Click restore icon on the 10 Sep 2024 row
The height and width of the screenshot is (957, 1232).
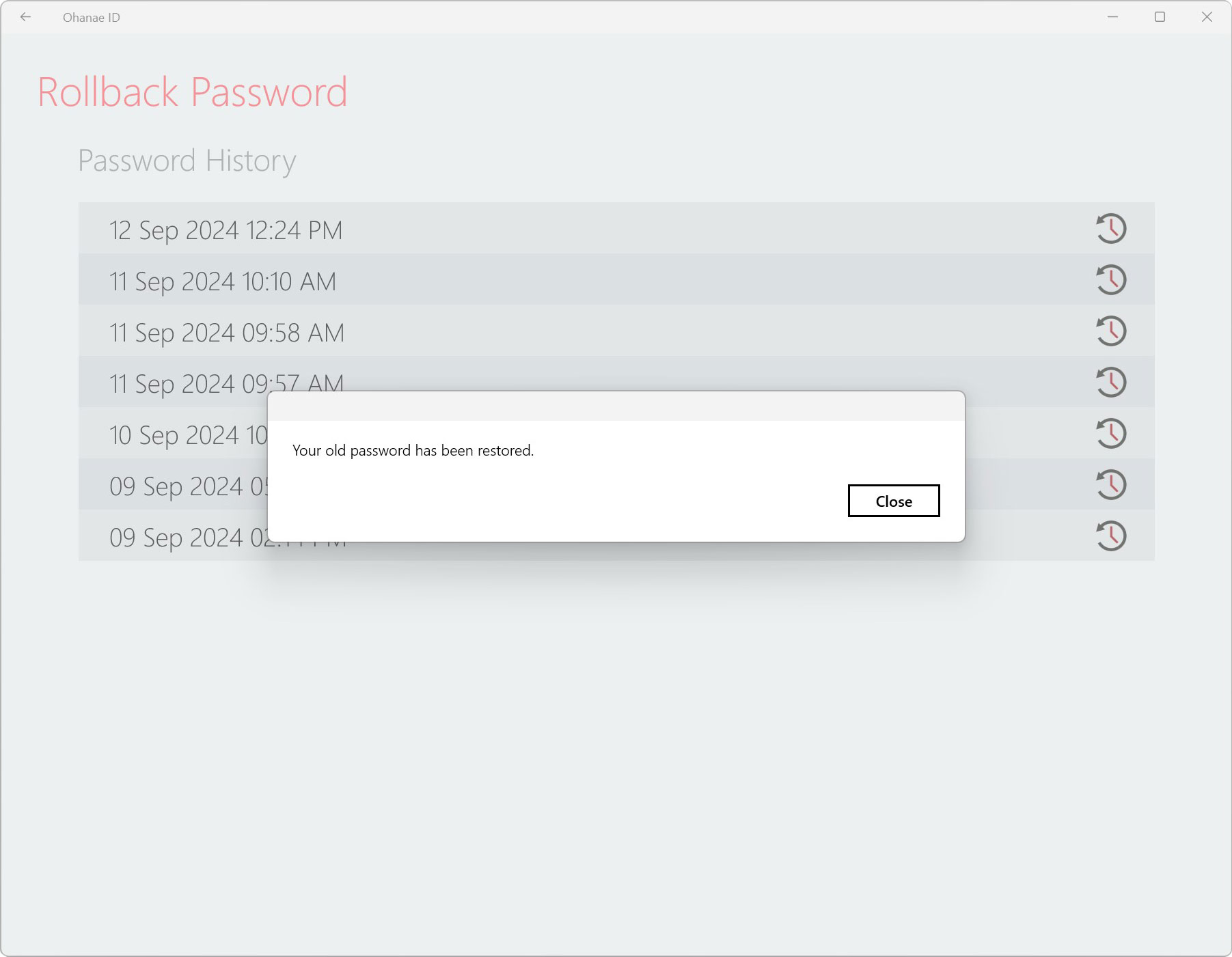pos(1111,433)
